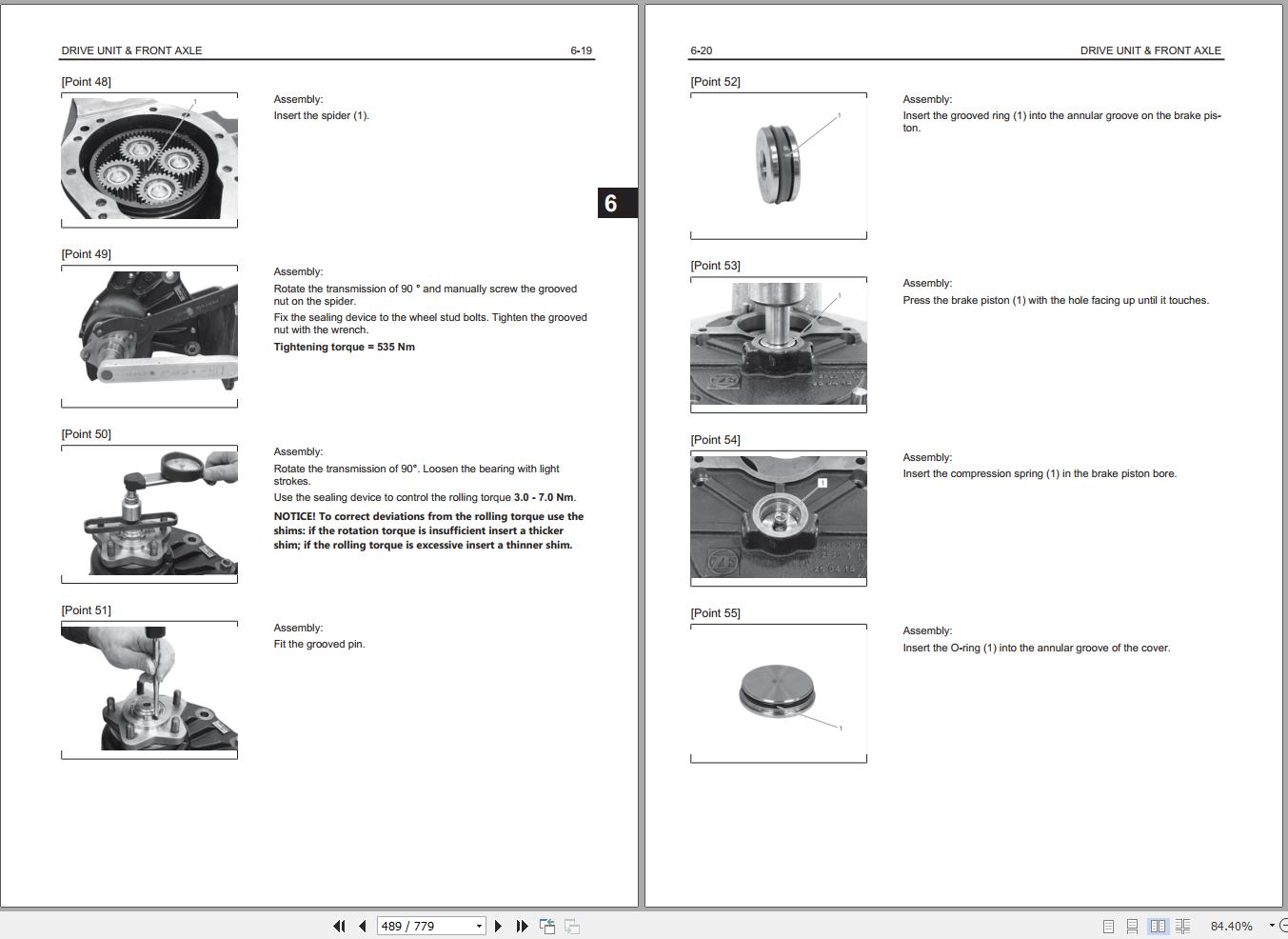Viewport: 1288px width, 939px height.
Task: Click the 84.40% zoom value
Action: pyautogui.click(x=1231, y=926)
